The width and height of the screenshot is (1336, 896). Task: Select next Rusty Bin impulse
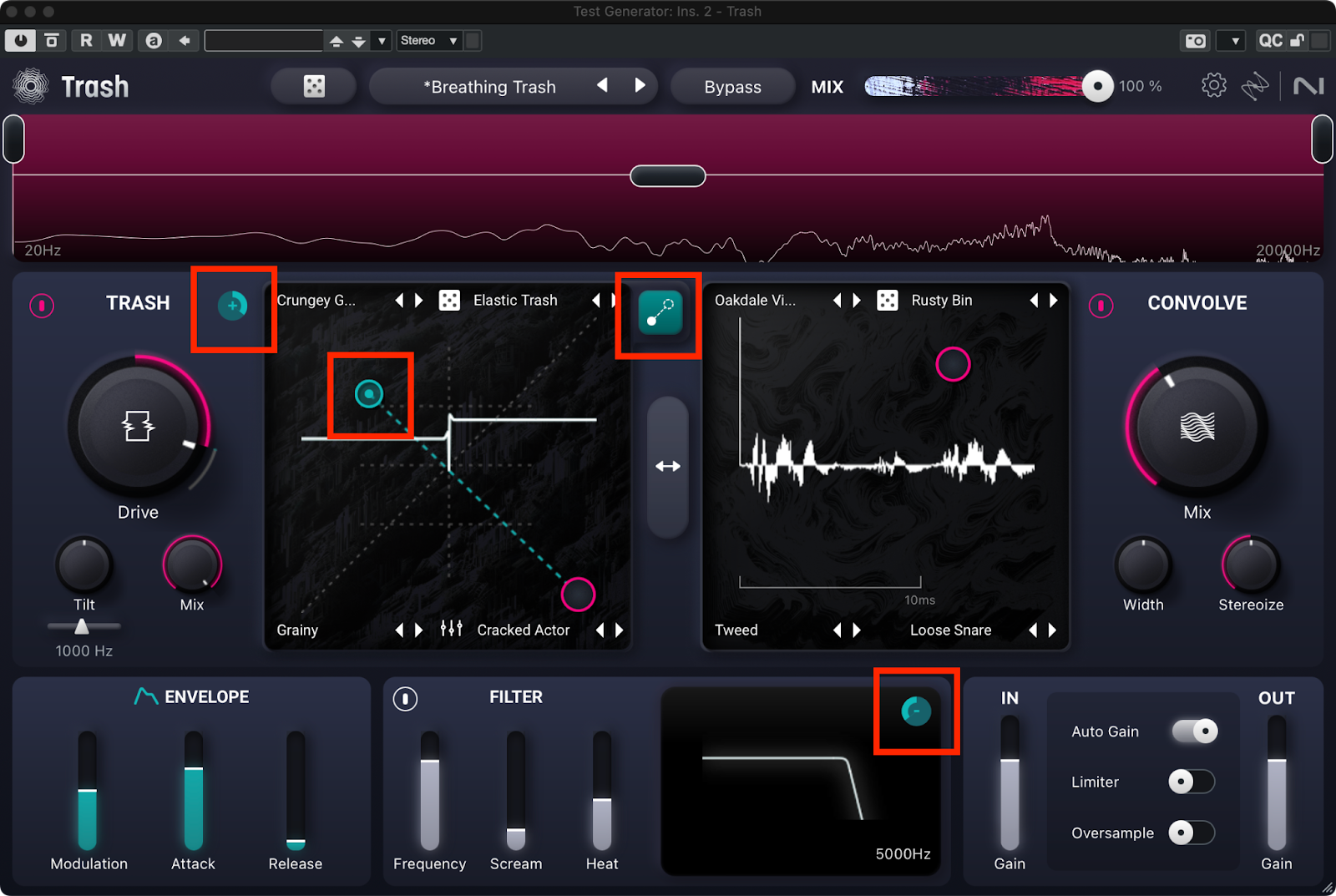click(x=1054, y=301)
